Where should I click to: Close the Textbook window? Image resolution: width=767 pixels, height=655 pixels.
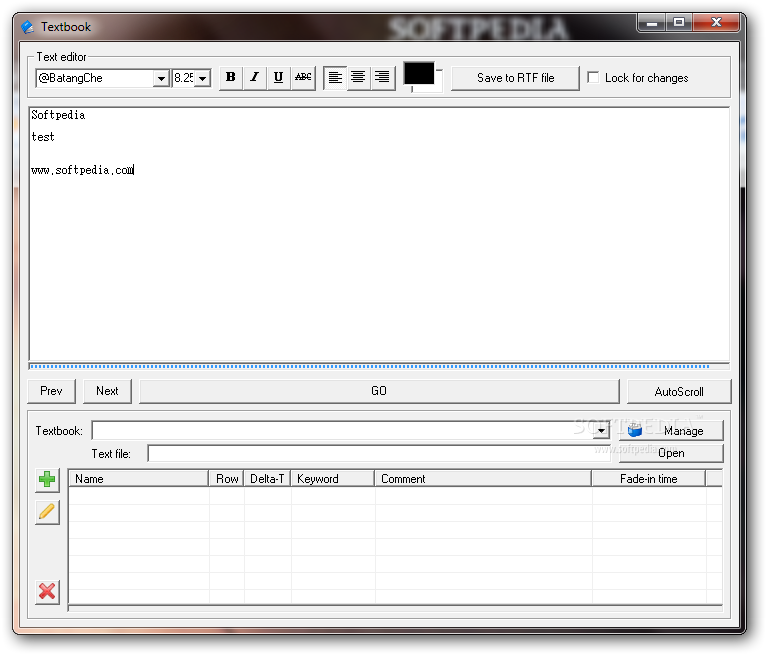click(716, 23)
